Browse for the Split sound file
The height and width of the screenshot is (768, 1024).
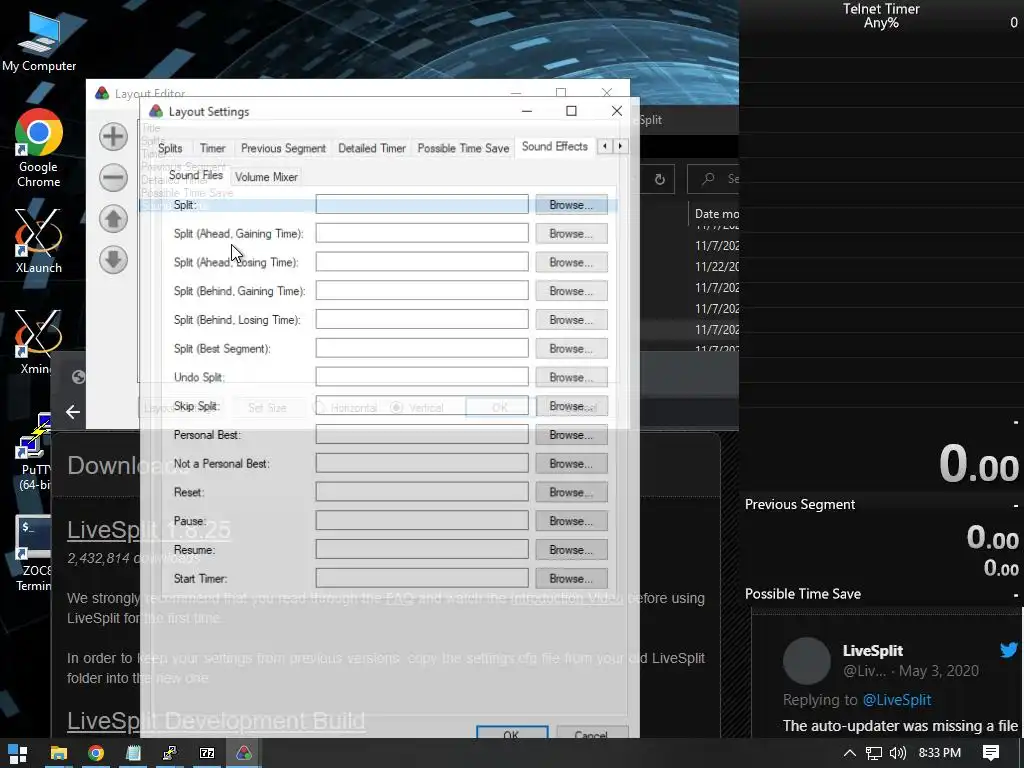point(571,204)
